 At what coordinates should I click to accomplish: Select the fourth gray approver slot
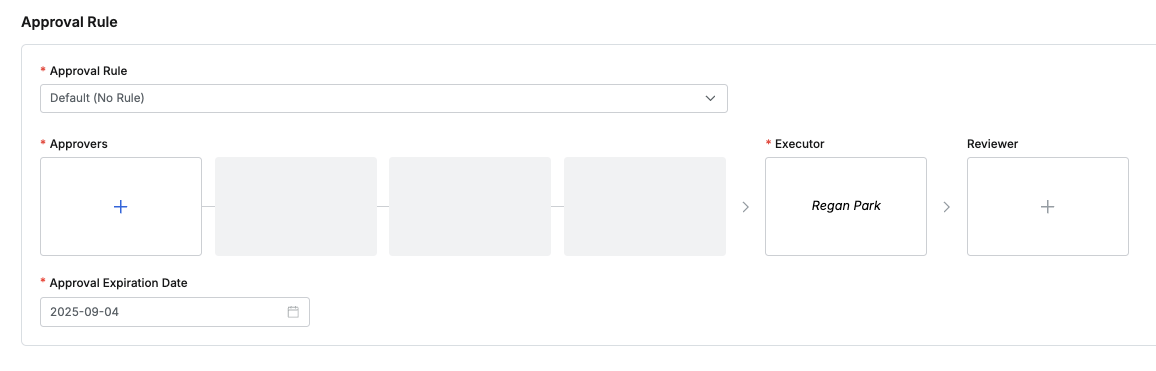[x=644, y=207]
